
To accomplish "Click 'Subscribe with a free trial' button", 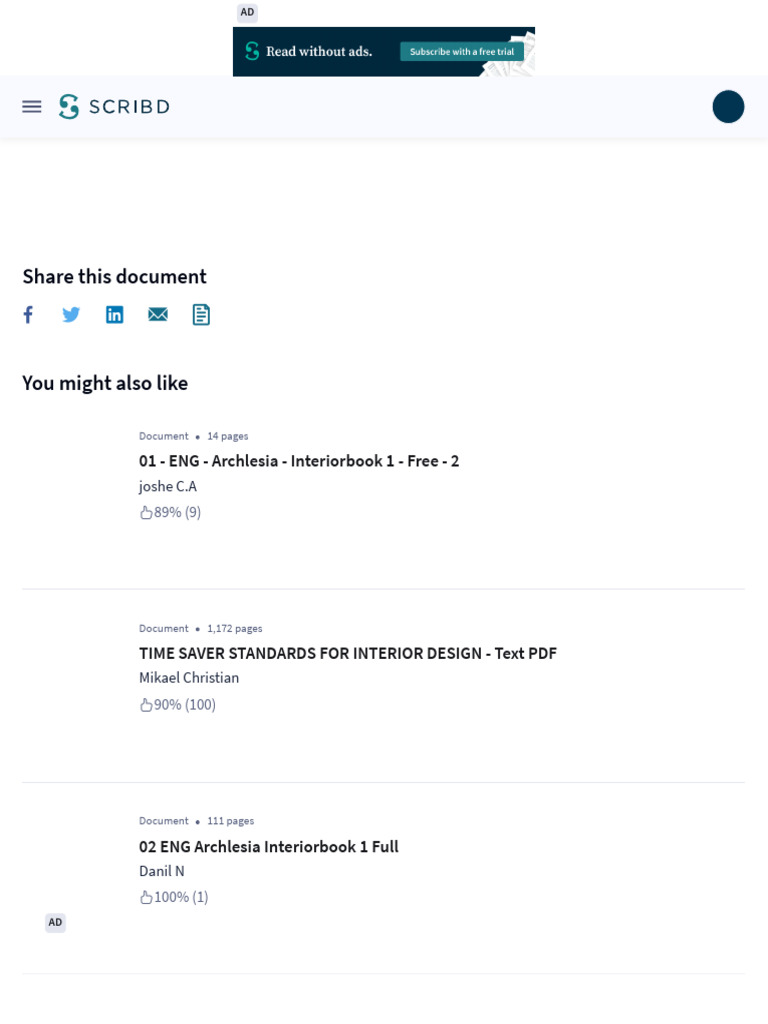I will pos(461,51).
